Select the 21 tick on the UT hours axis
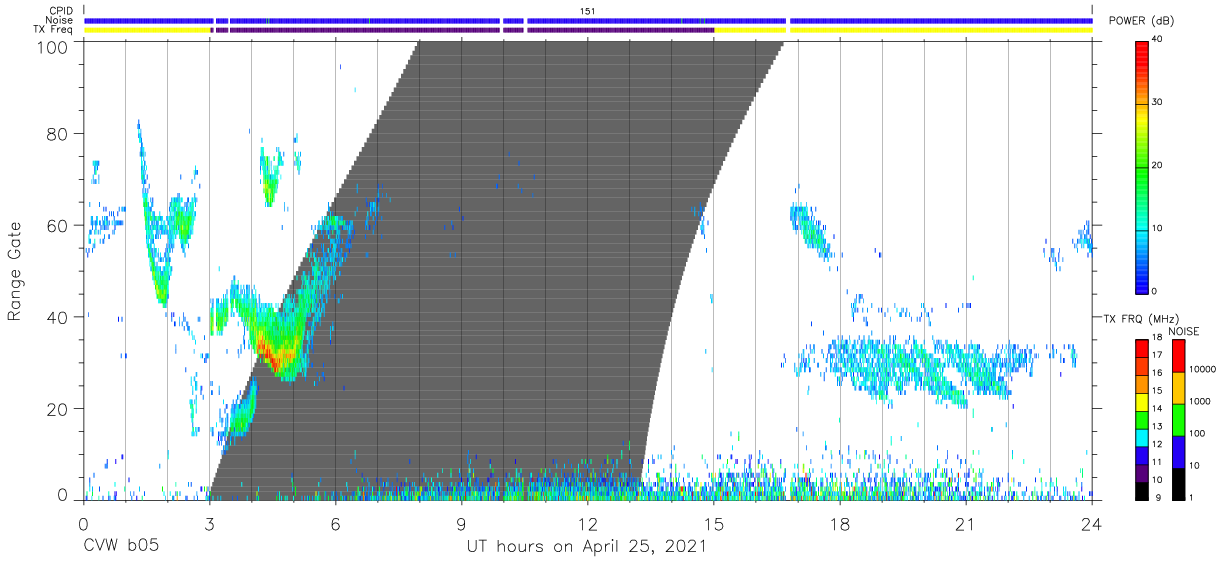 (x=966, y=523)
